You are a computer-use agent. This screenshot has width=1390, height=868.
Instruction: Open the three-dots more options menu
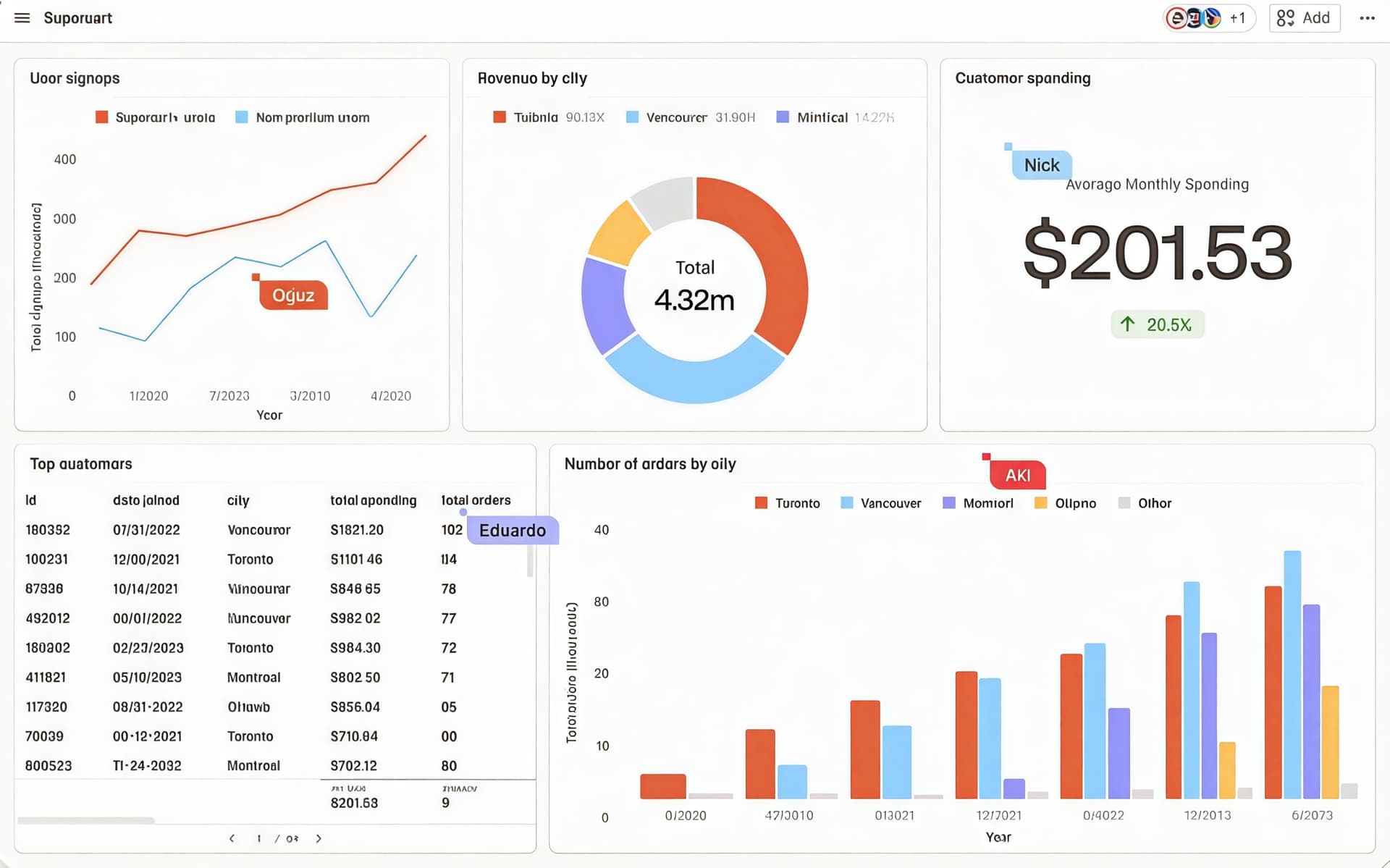1367,18
